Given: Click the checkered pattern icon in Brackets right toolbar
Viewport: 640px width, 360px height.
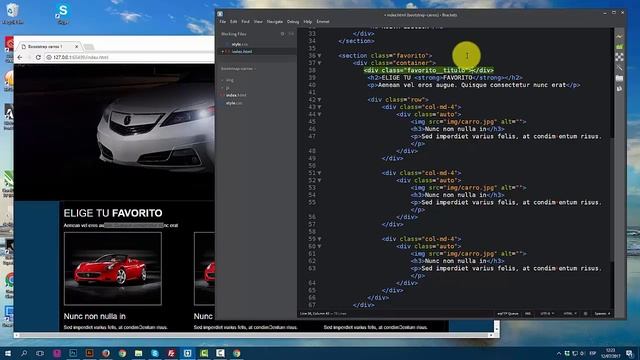Looking at the screenshot, I should (x=619, y=57).
